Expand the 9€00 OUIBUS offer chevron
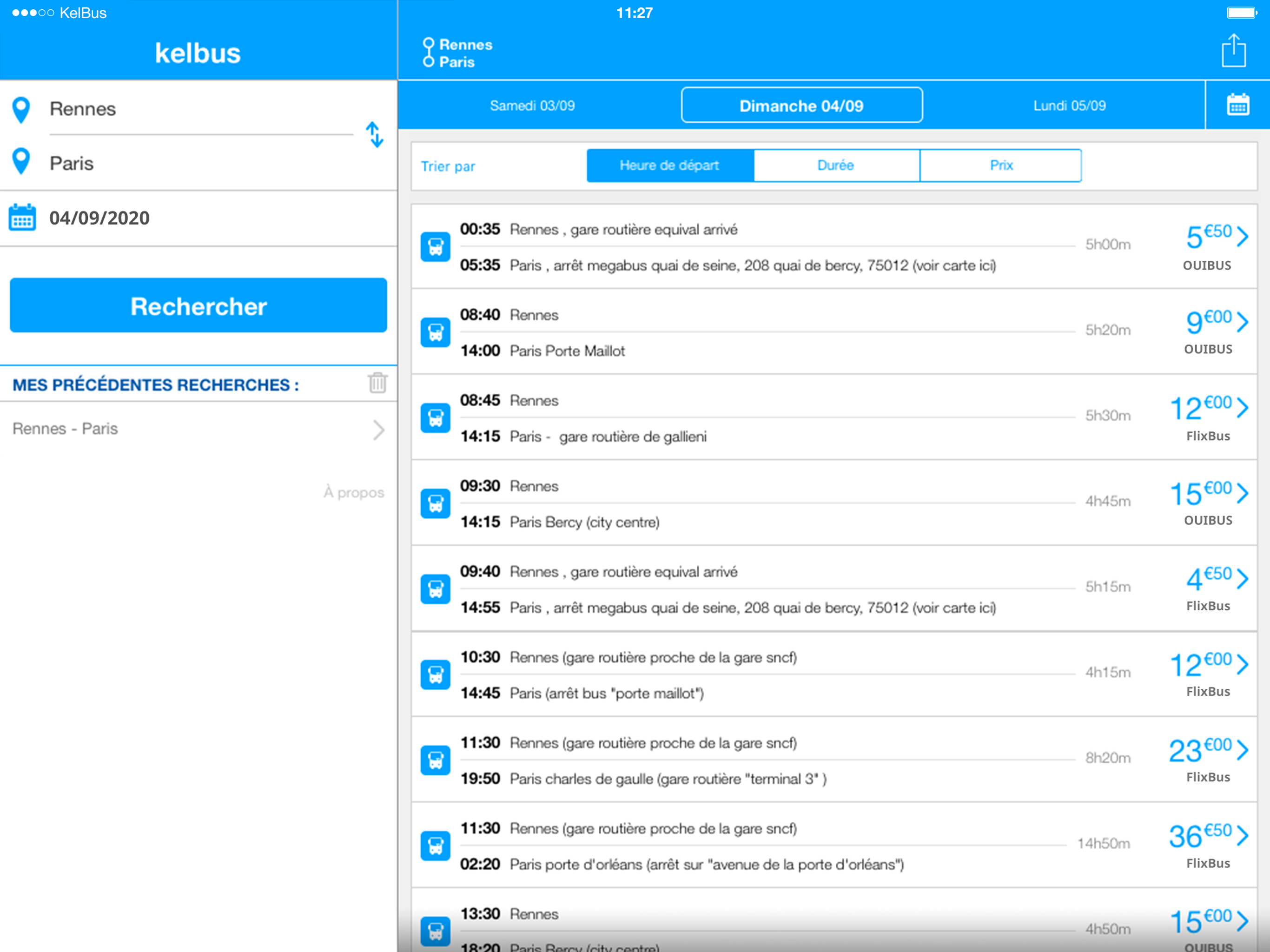Viewport: 1270px width, 952px height. point(1243,322)
